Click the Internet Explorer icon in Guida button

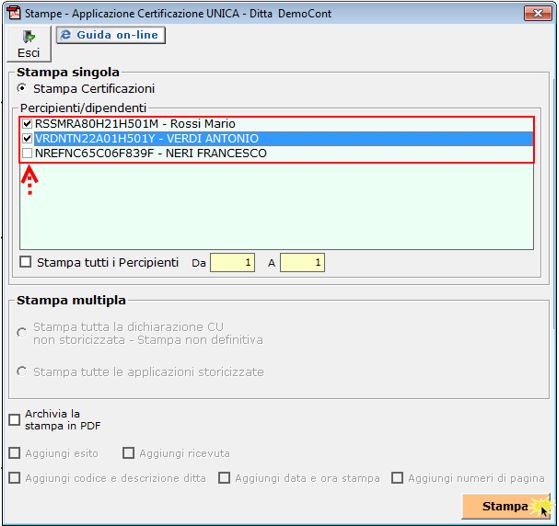click(66, 35)
